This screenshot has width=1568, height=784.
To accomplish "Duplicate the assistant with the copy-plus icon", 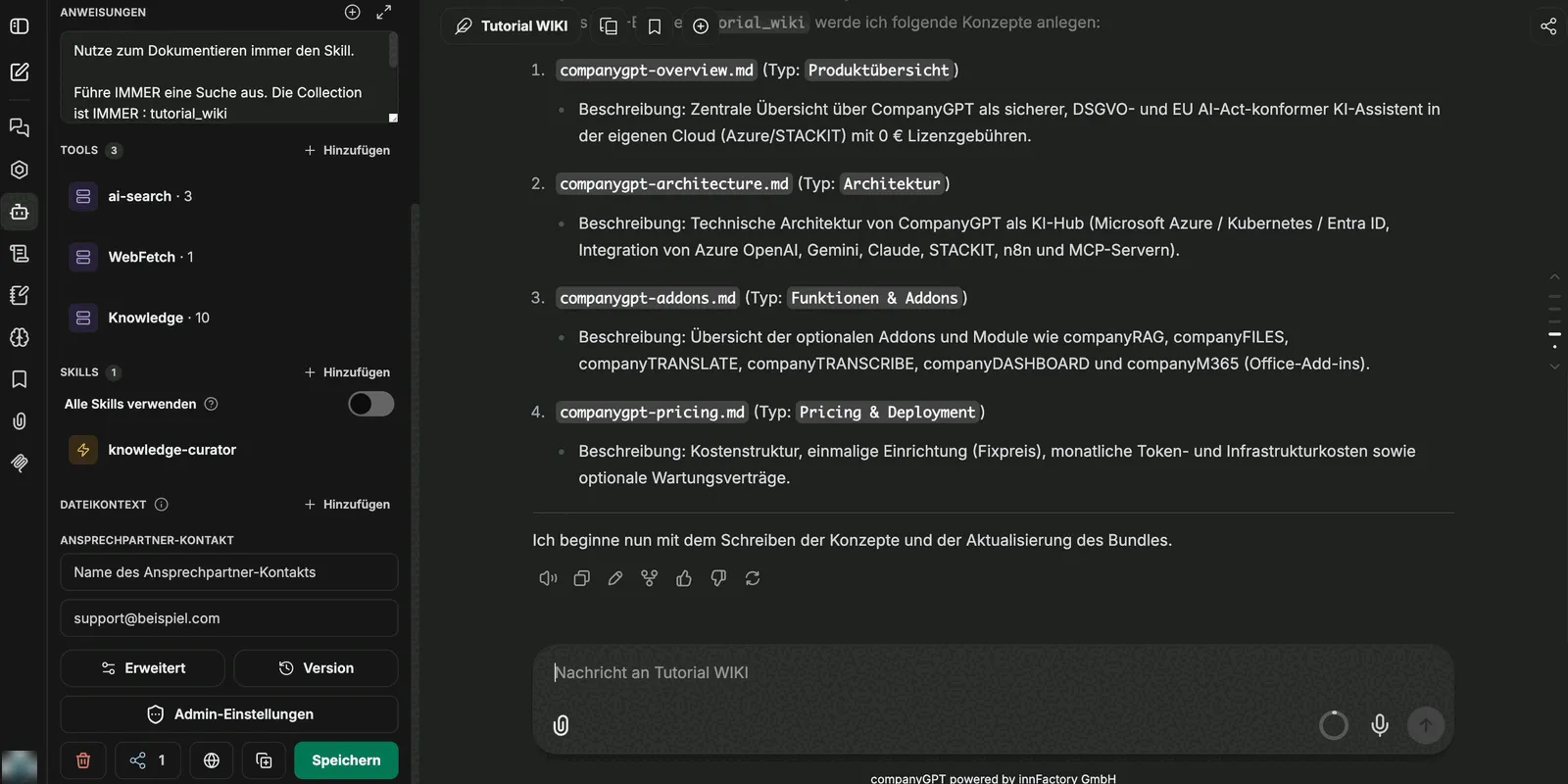I will (264, 760).
